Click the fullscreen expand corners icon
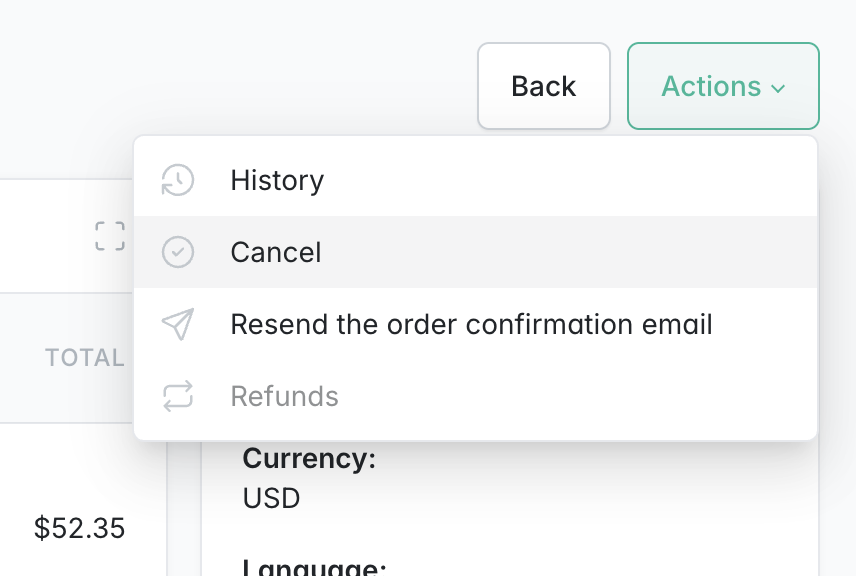The height and width of the screenshot is (576, 856). (110, 236)
